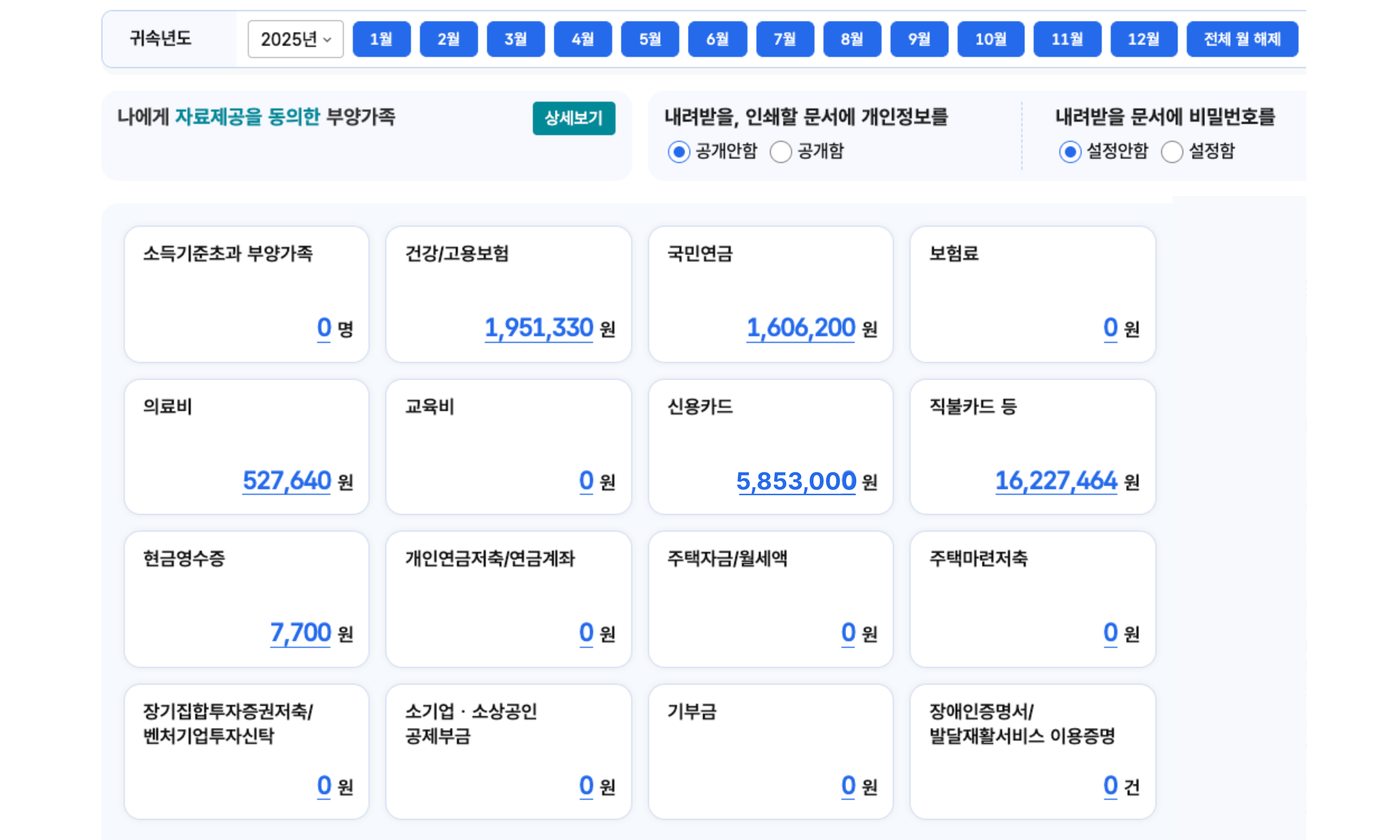Open the 기부금 donation amount details
The height and width of the screenshot is (840, 1400).
[x=847, y=785]
